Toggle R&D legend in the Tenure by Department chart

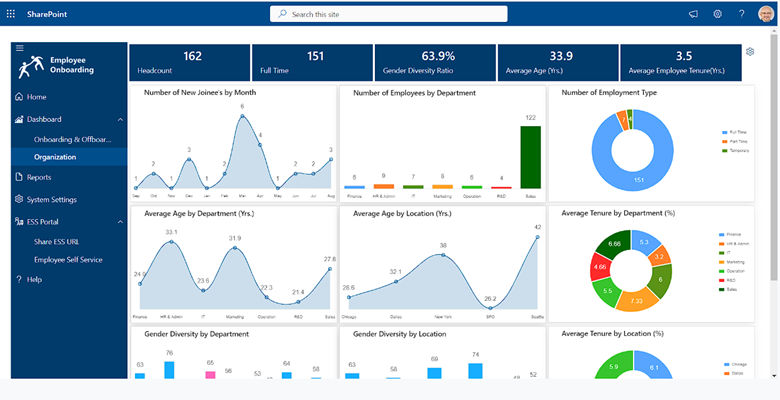click(x=728, y=280)
